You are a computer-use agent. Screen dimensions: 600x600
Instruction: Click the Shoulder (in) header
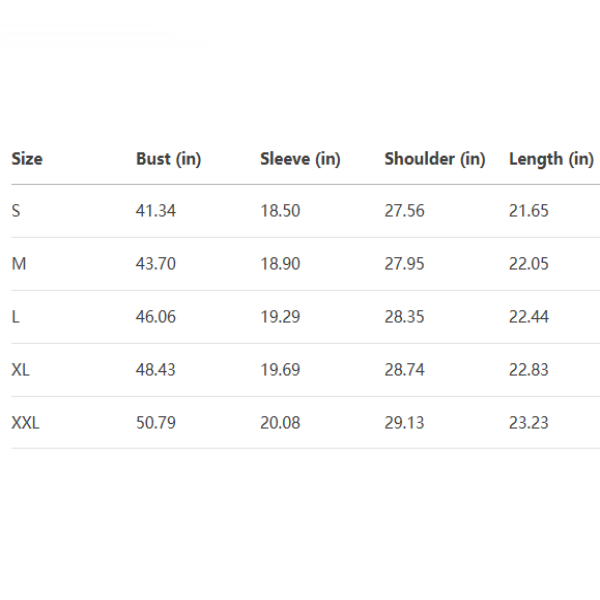pos(434,159)
